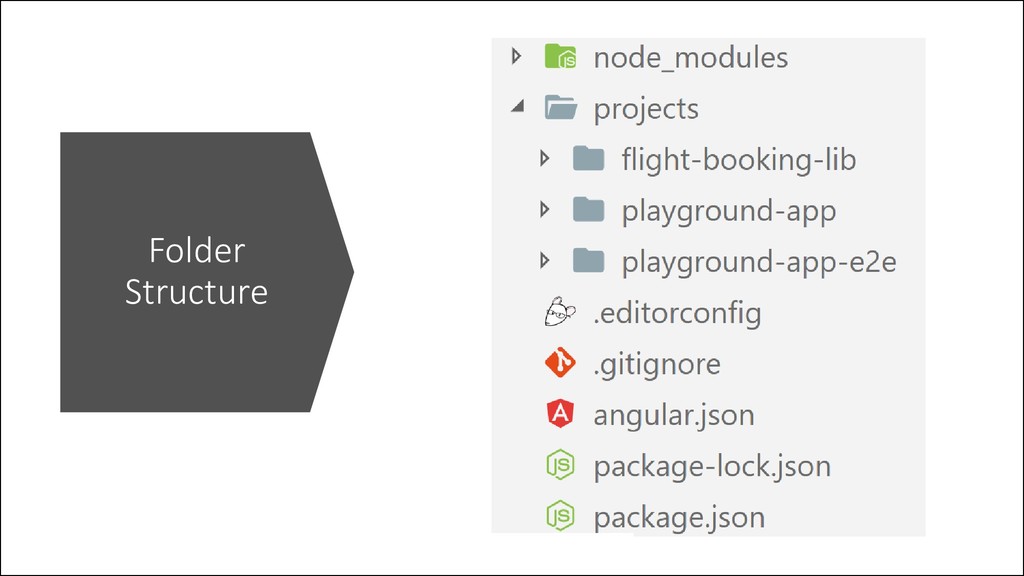
Task: Click the flight-booking-lib folder icon
Action: click(588, 159)
